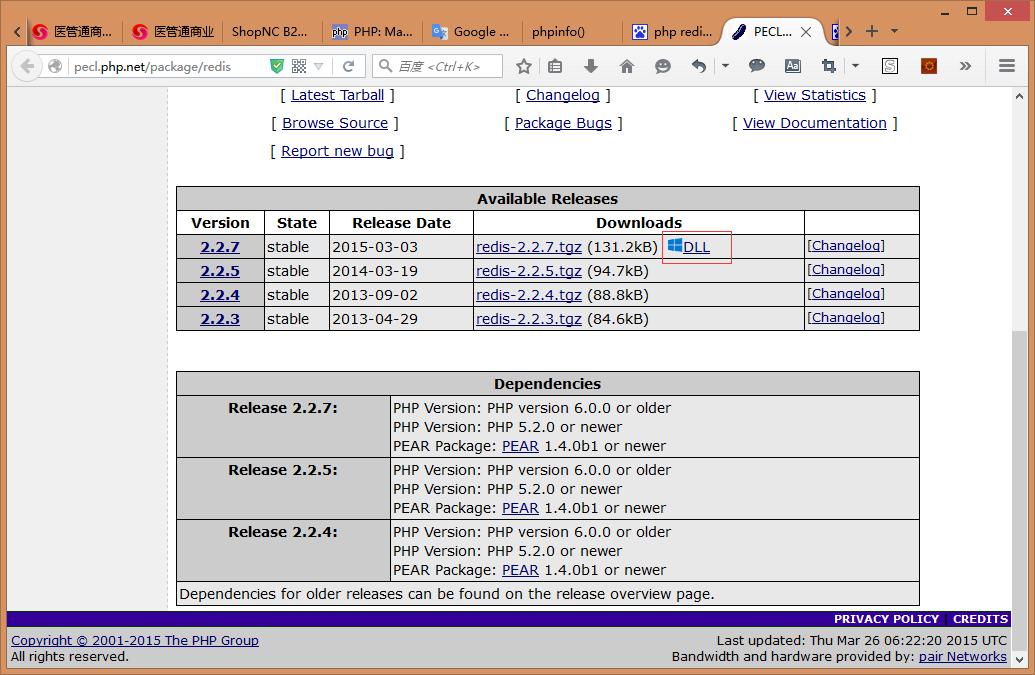Open the View Documentation link

814,123
